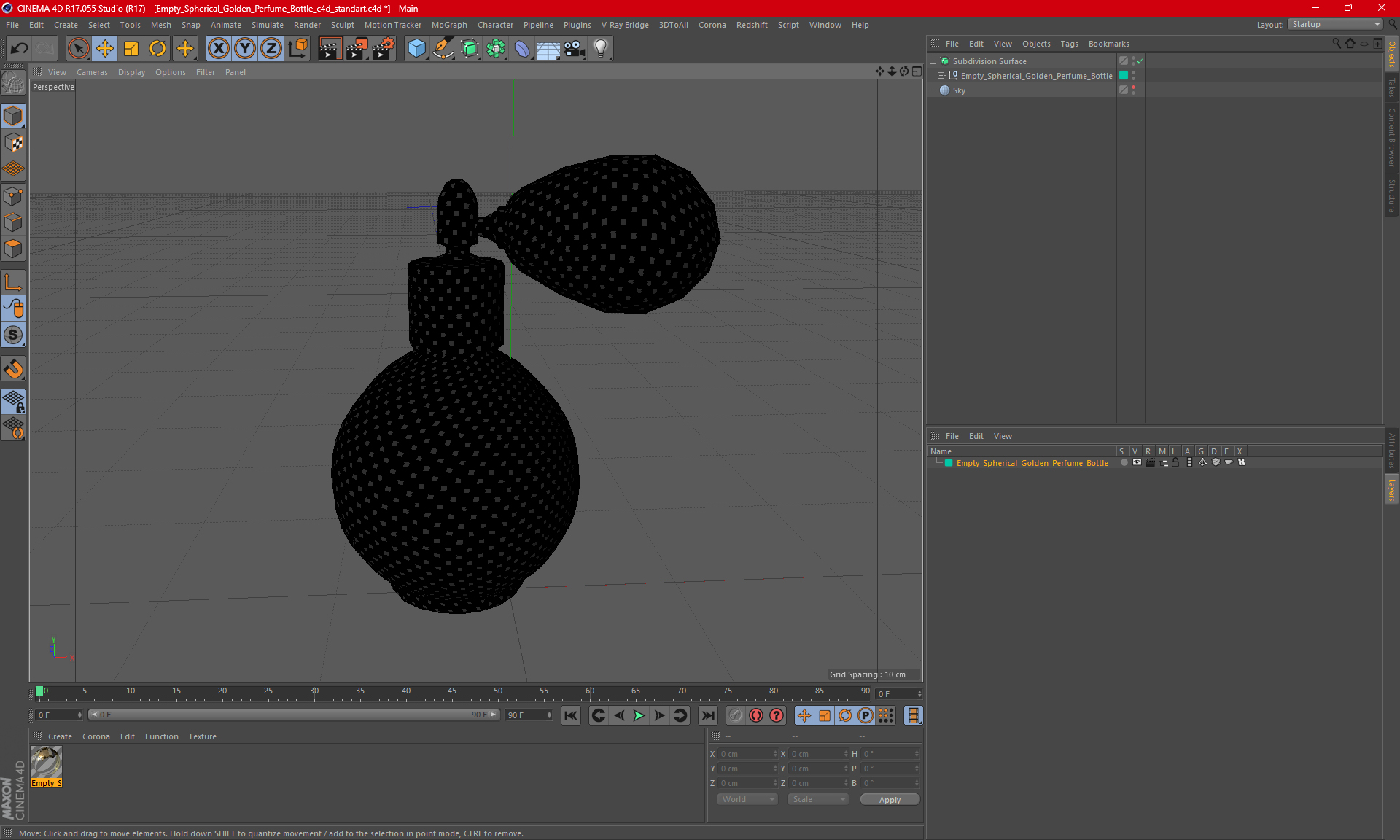Select the Sky object
This screenshot has width=1400, height=840.
tap(959, 90)
